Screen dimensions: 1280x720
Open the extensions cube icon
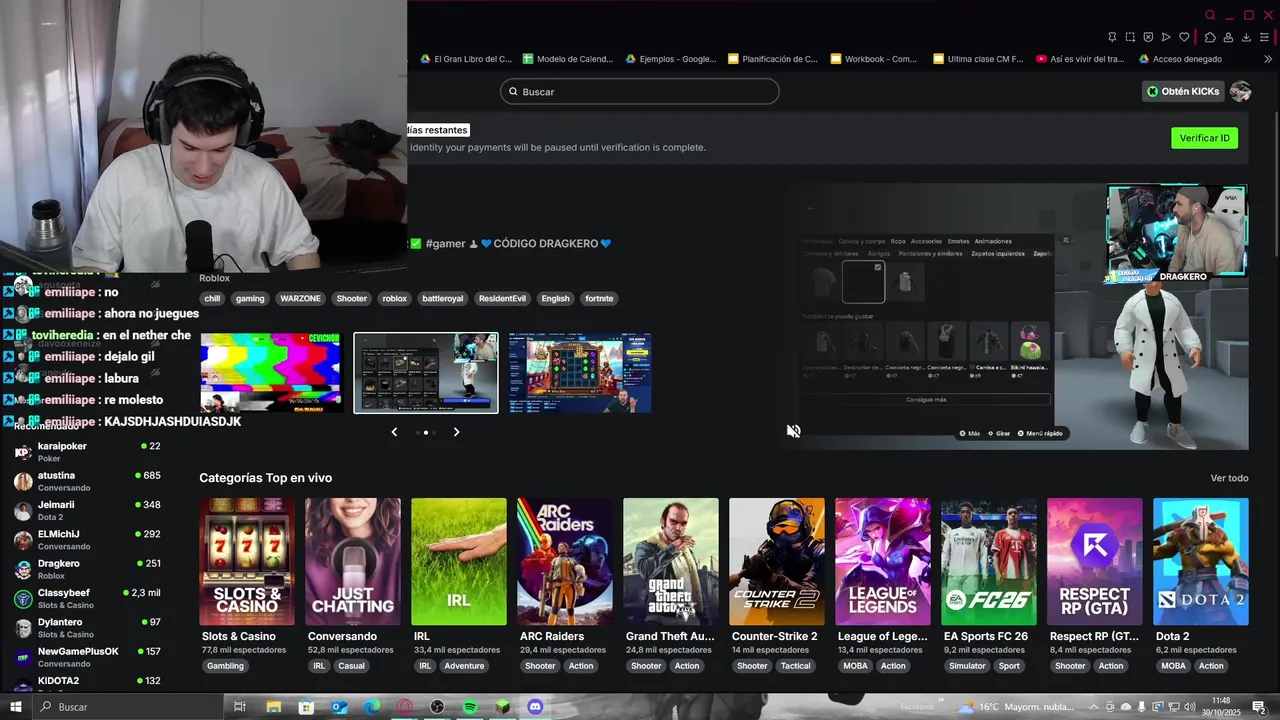coord(1210,37)
